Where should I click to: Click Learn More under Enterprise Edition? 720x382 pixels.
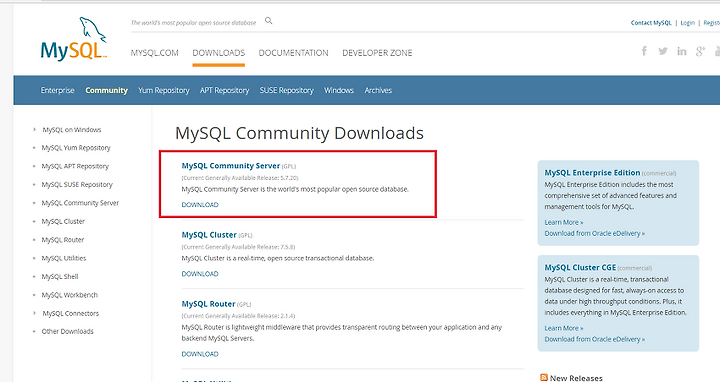point(564,222)
